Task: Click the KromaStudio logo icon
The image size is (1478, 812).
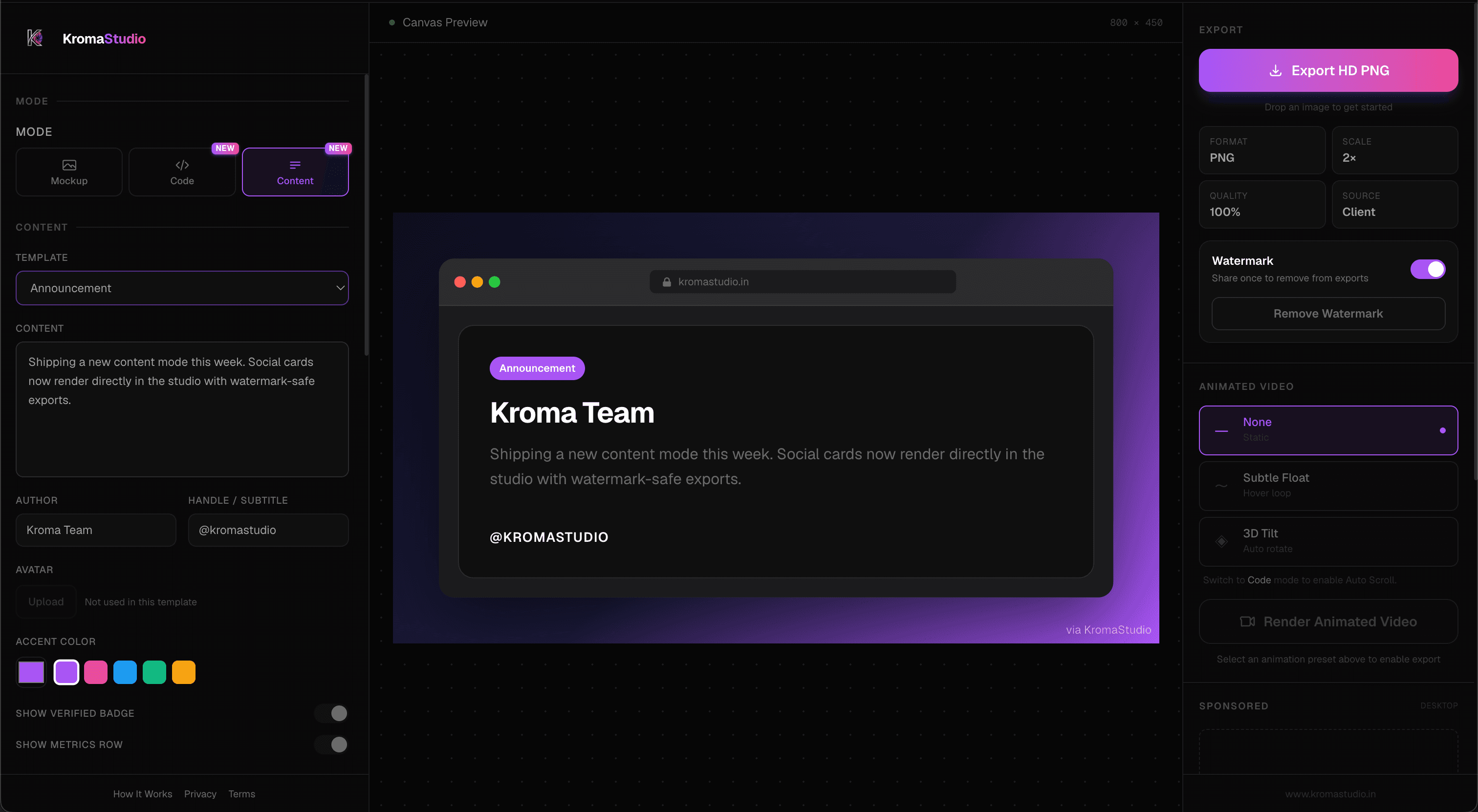Action: point(35,39)
